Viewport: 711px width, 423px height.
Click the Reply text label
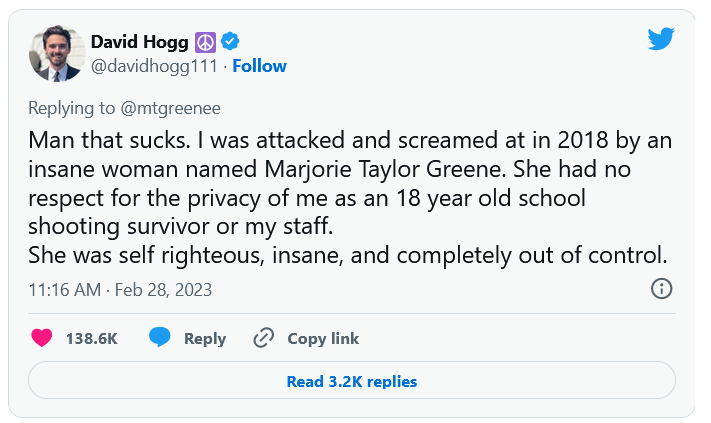coord(205,339)
